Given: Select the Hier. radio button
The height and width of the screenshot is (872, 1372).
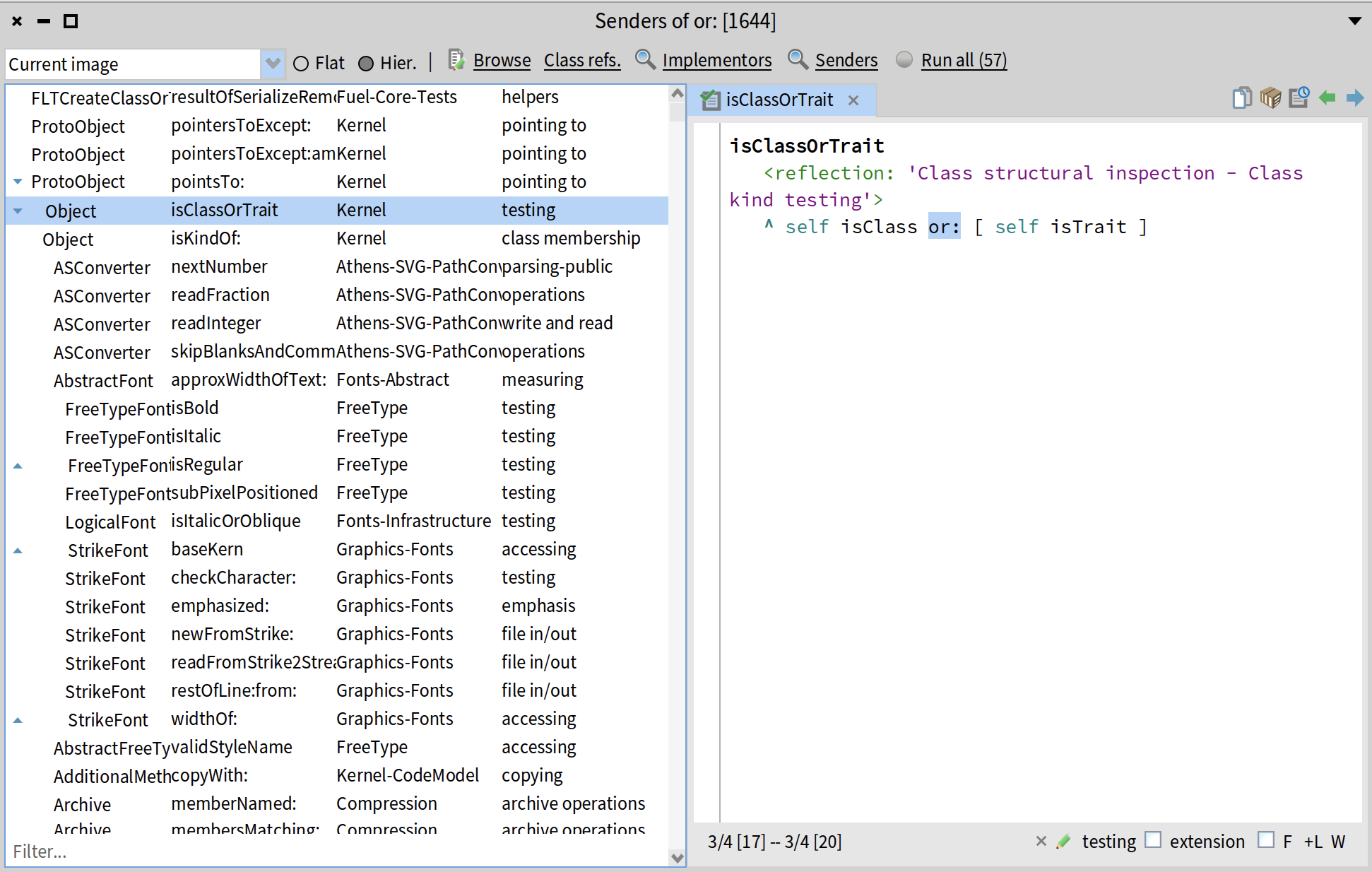Looking at the screenshot, I should (x=366, y=64).
